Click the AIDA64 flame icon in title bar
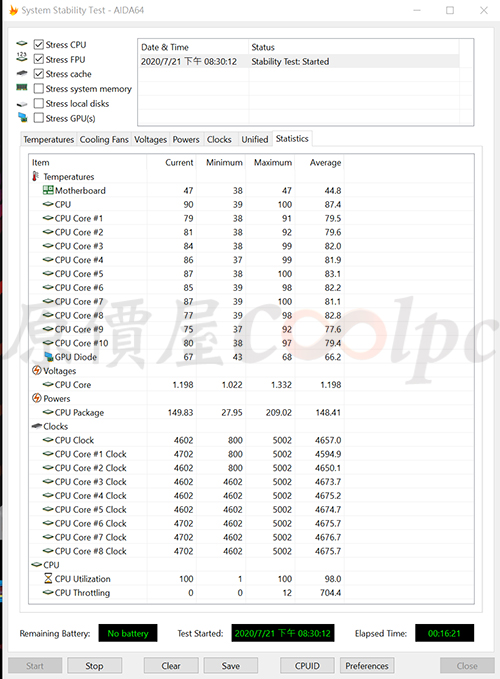Screen dimensions: 500x679 click(13, 10)
